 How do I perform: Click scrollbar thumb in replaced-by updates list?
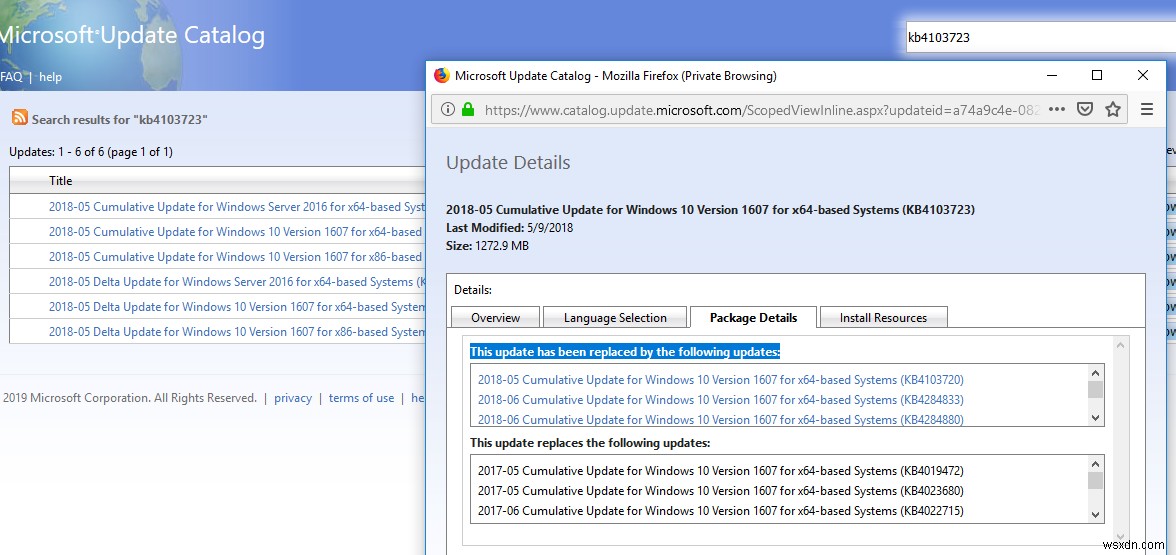(x=1096, y=389)
